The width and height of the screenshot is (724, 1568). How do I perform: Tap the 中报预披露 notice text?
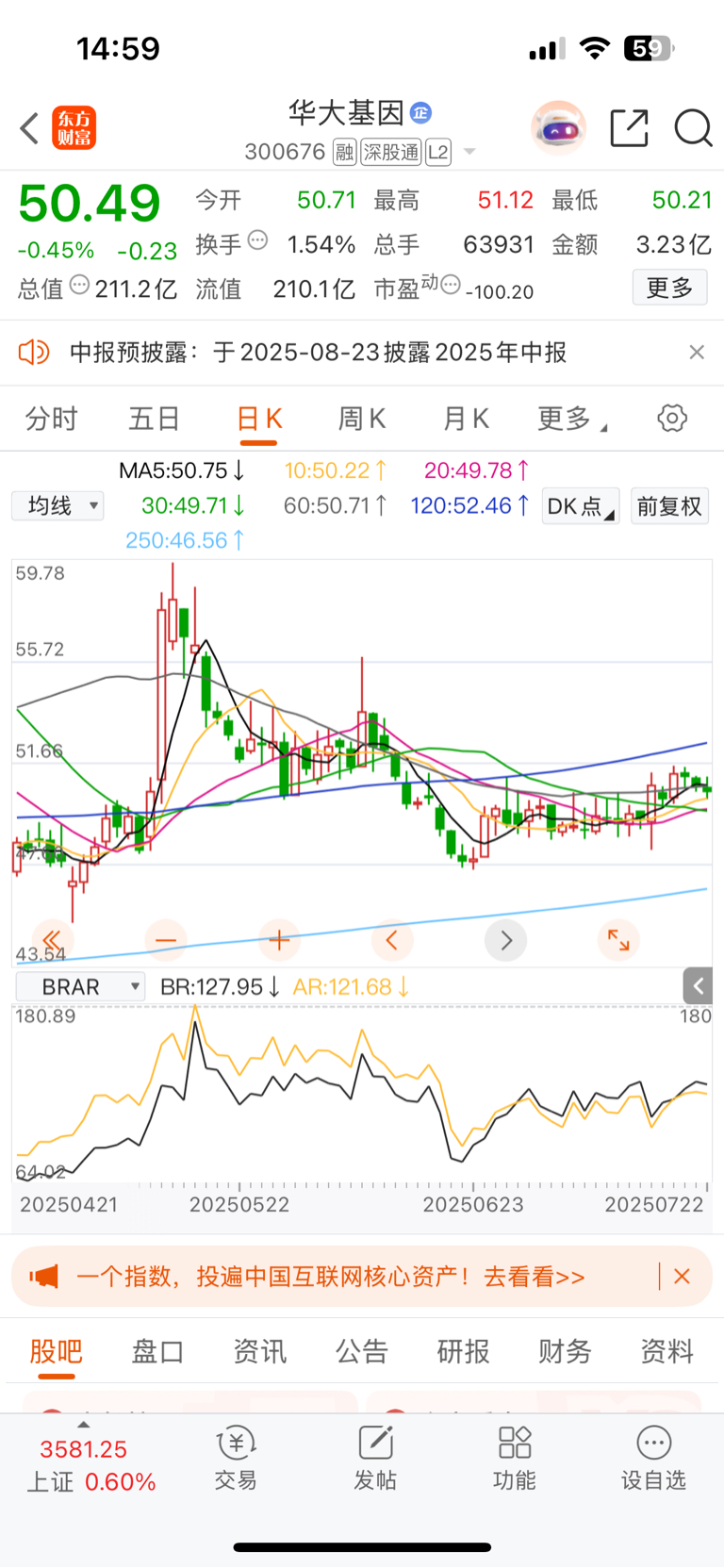point(319,353)
